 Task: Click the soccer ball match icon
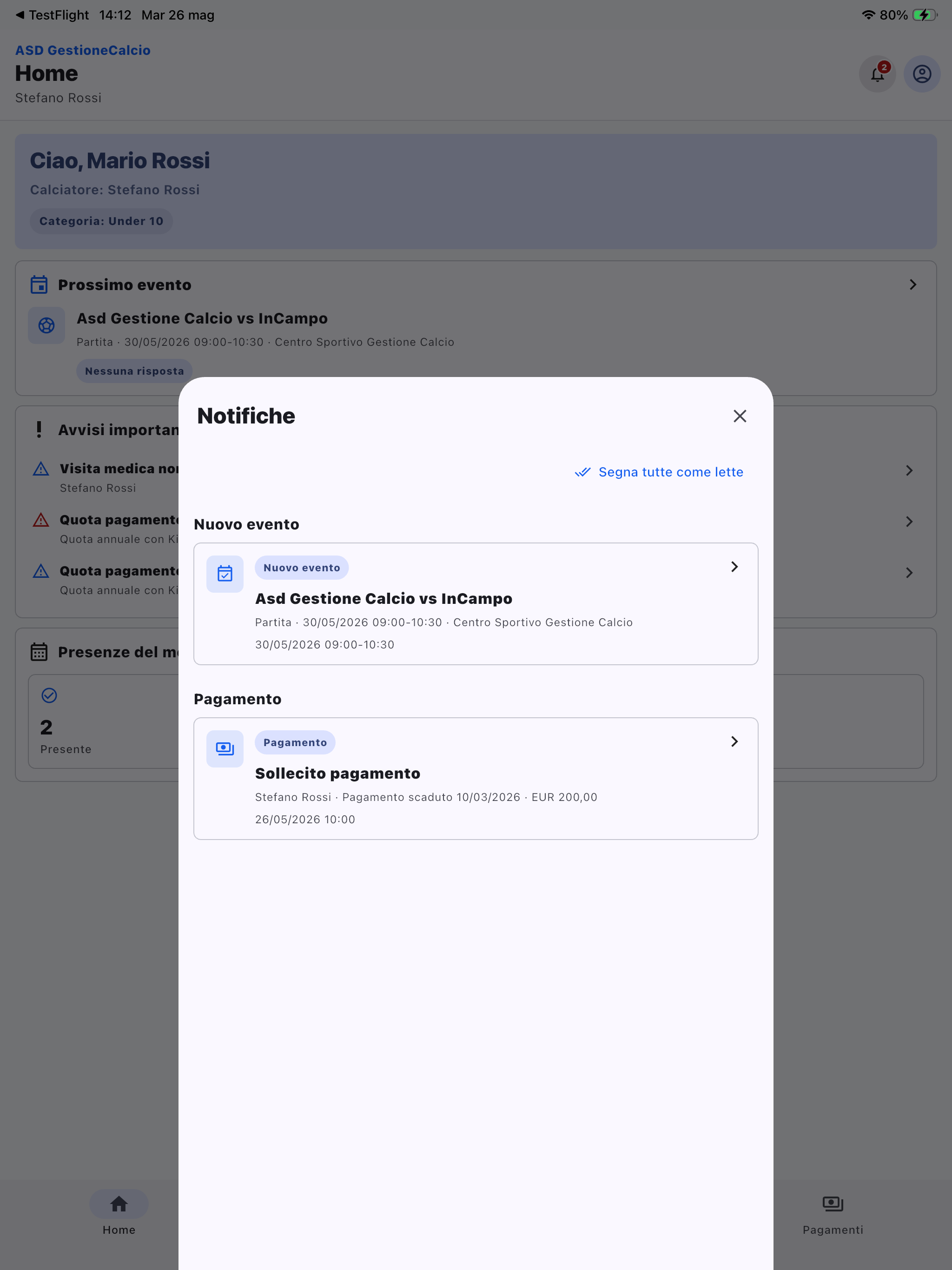pyautogui.click(x=46, y=325)
